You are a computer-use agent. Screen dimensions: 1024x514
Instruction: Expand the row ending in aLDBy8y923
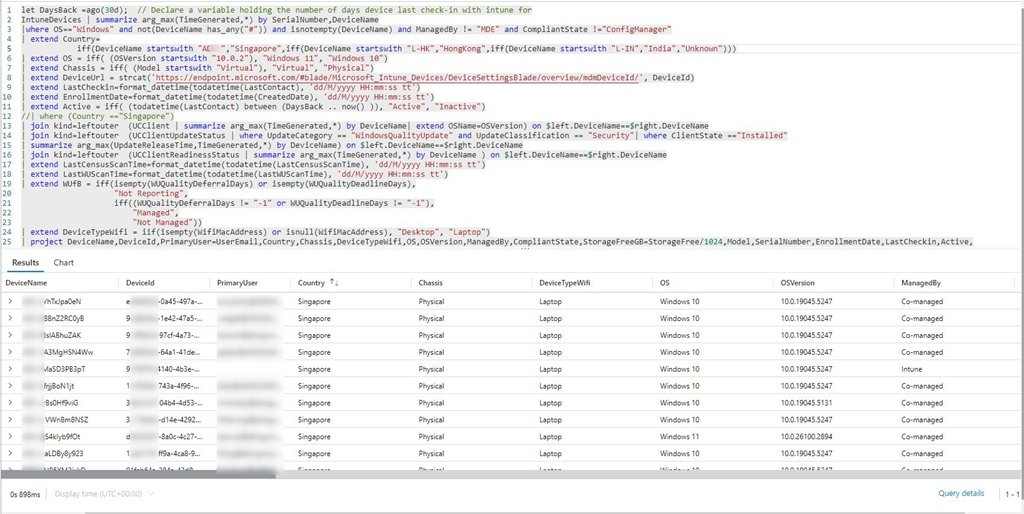pyautogui.click(x=11, y=454)
